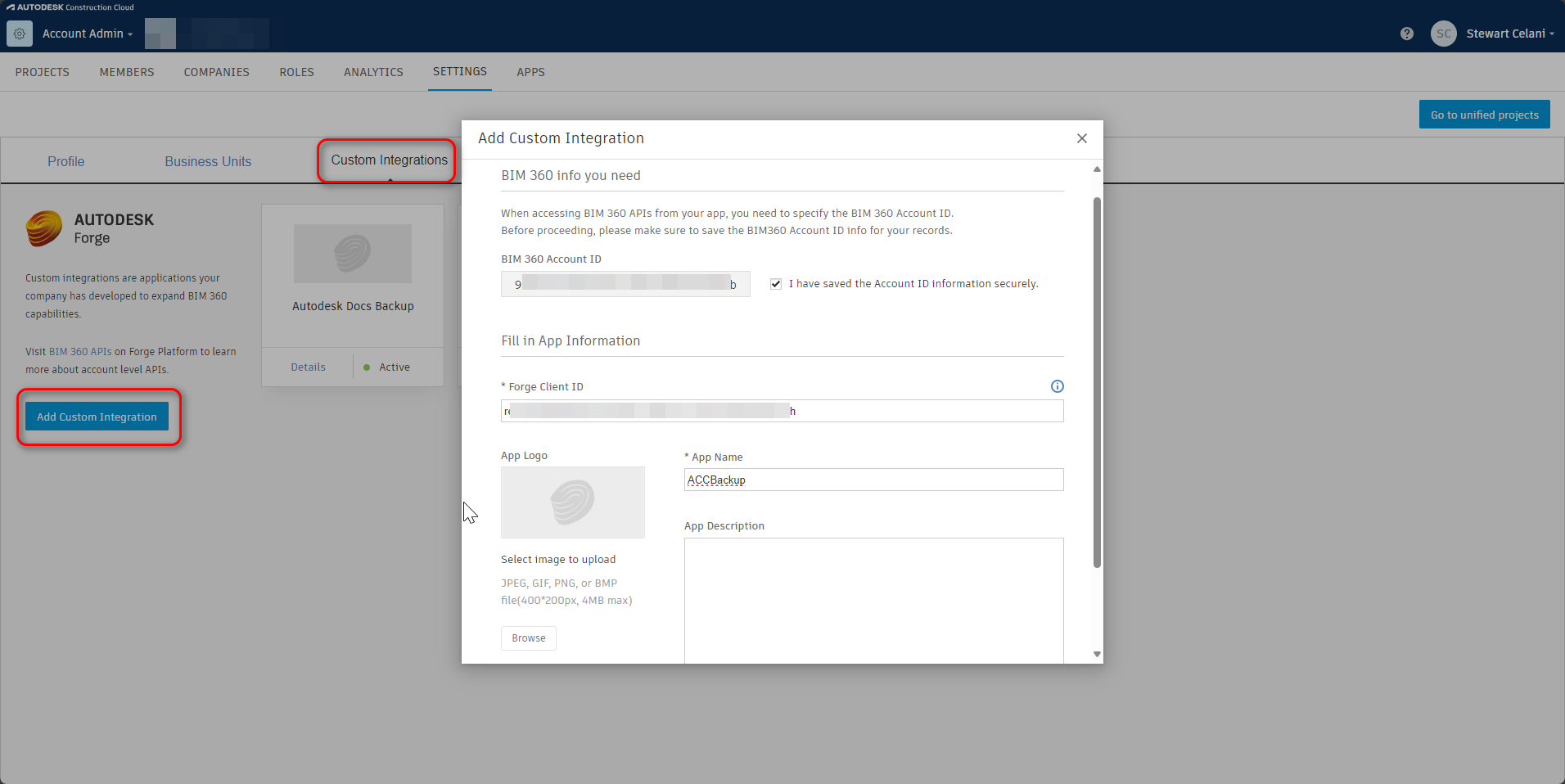Open the MEMBERS tab
This screenshot has width=1565, height=784.
pyautogui.click(x=127, y=72)
